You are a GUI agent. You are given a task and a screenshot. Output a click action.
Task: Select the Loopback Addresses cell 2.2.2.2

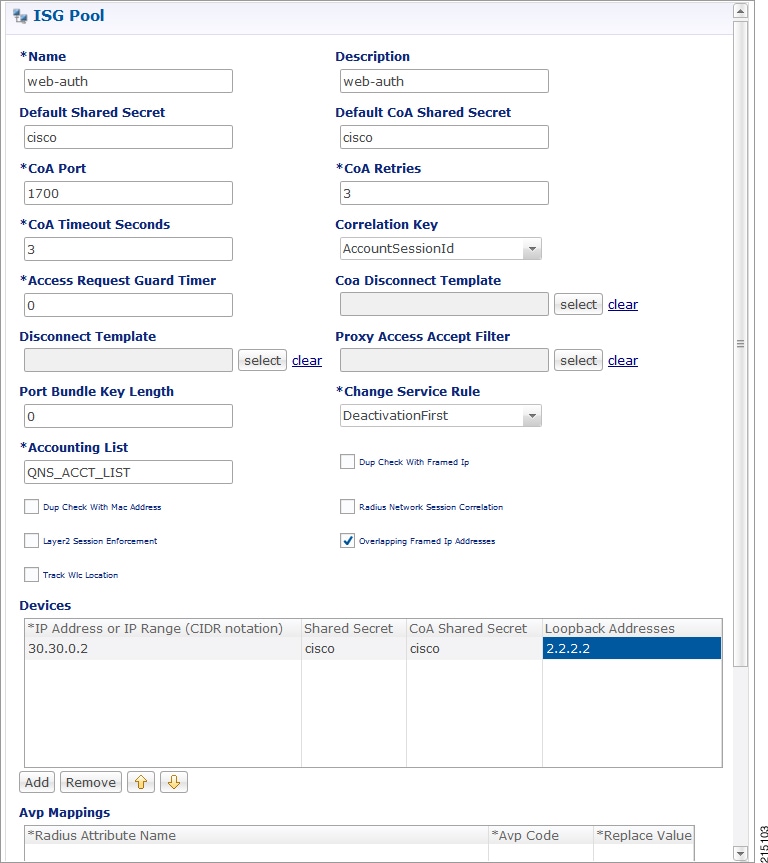[631, 648]
